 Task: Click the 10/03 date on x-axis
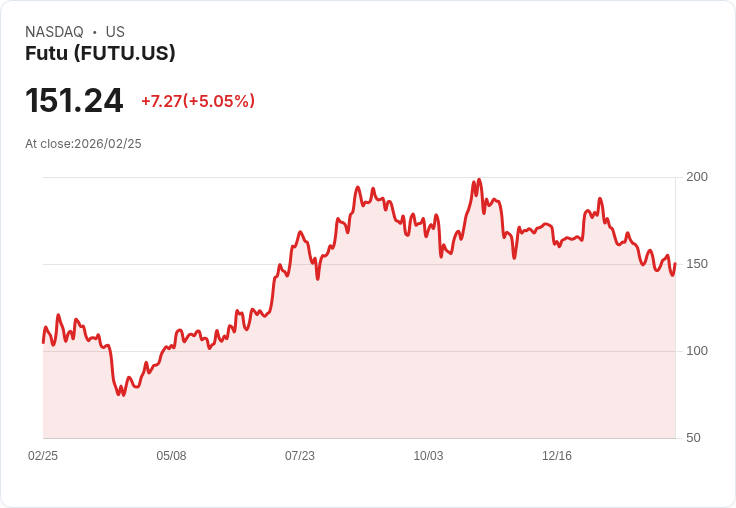pyautogui.click(x=428, y=456)
